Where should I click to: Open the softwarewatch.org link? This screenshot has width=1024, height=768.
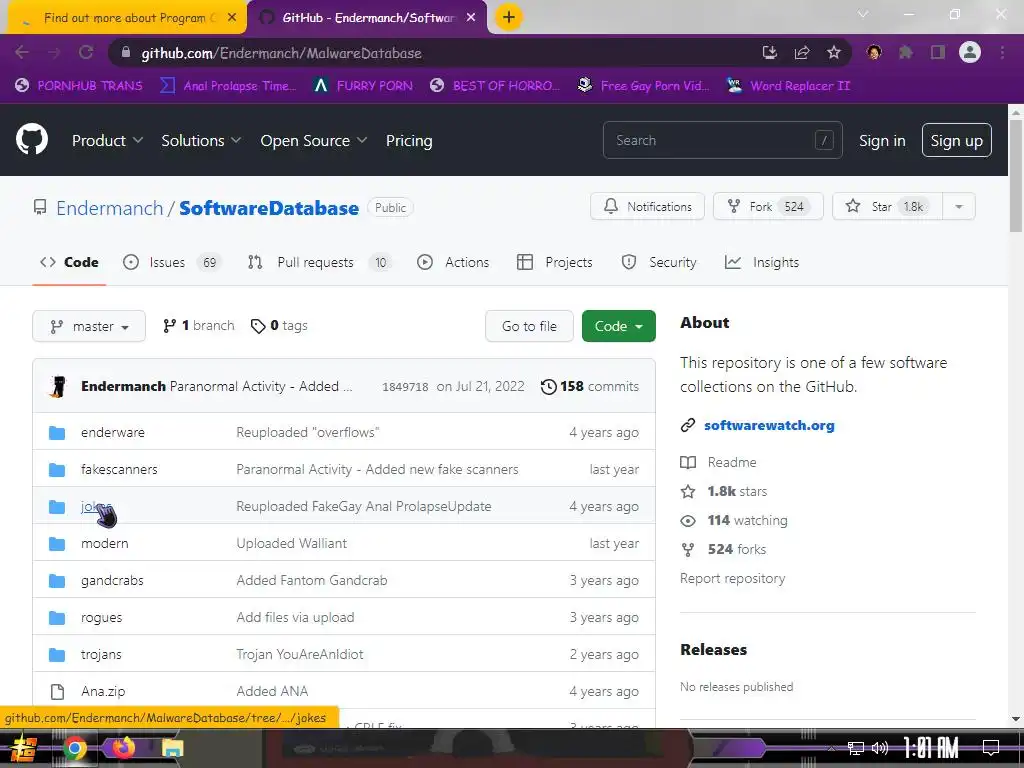[x=769, y=425]
